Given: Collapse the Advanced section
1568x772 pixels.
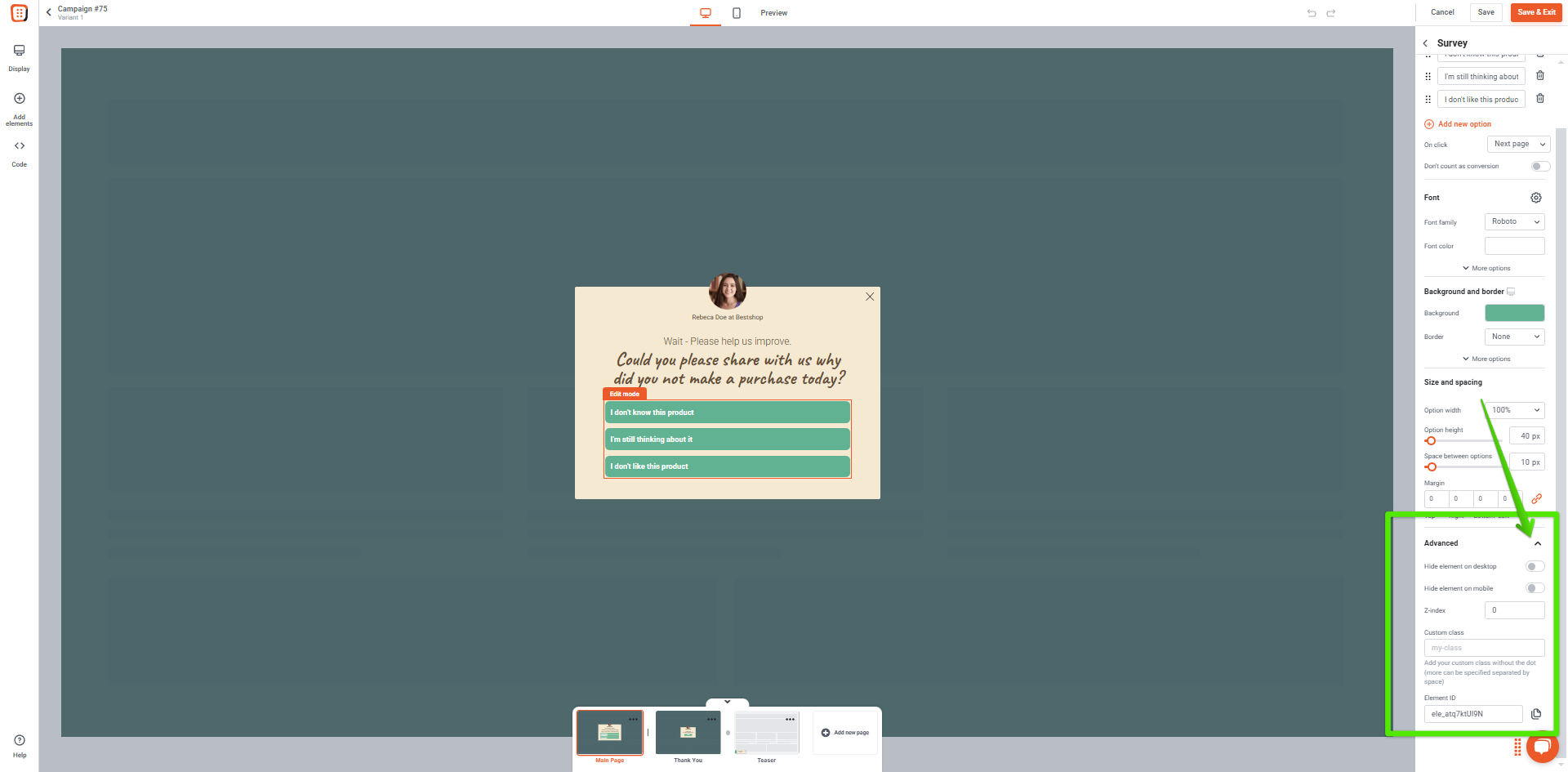Looking at the screenshot, I should [1538, 543].
